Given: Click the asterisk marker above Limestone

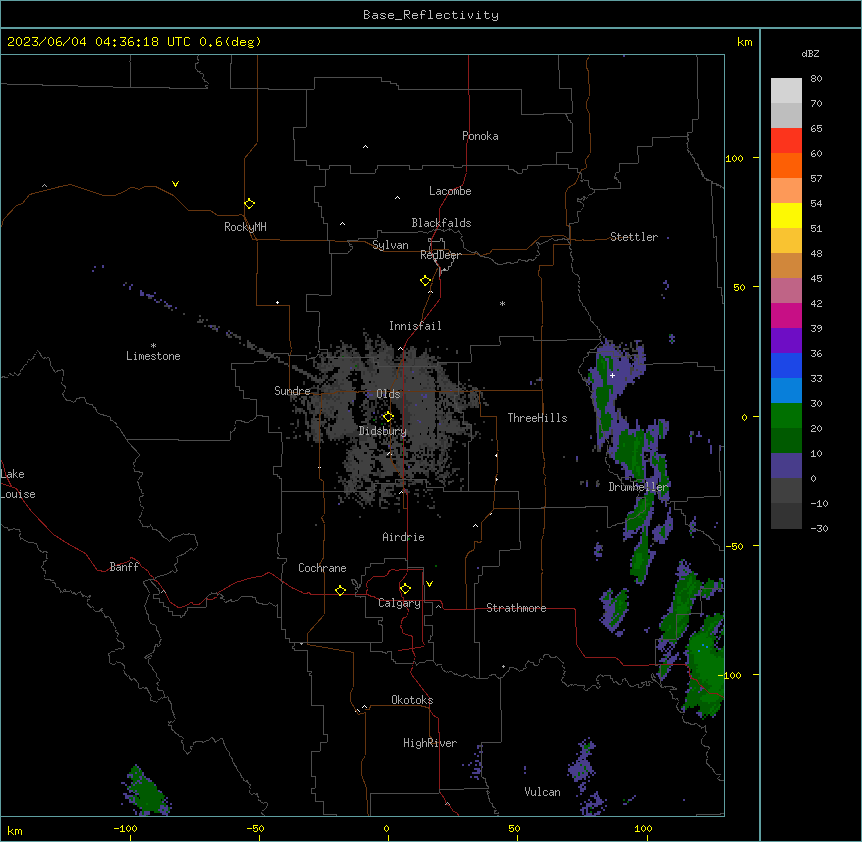Looking at the screenshot, I should (x=153, y=346).
